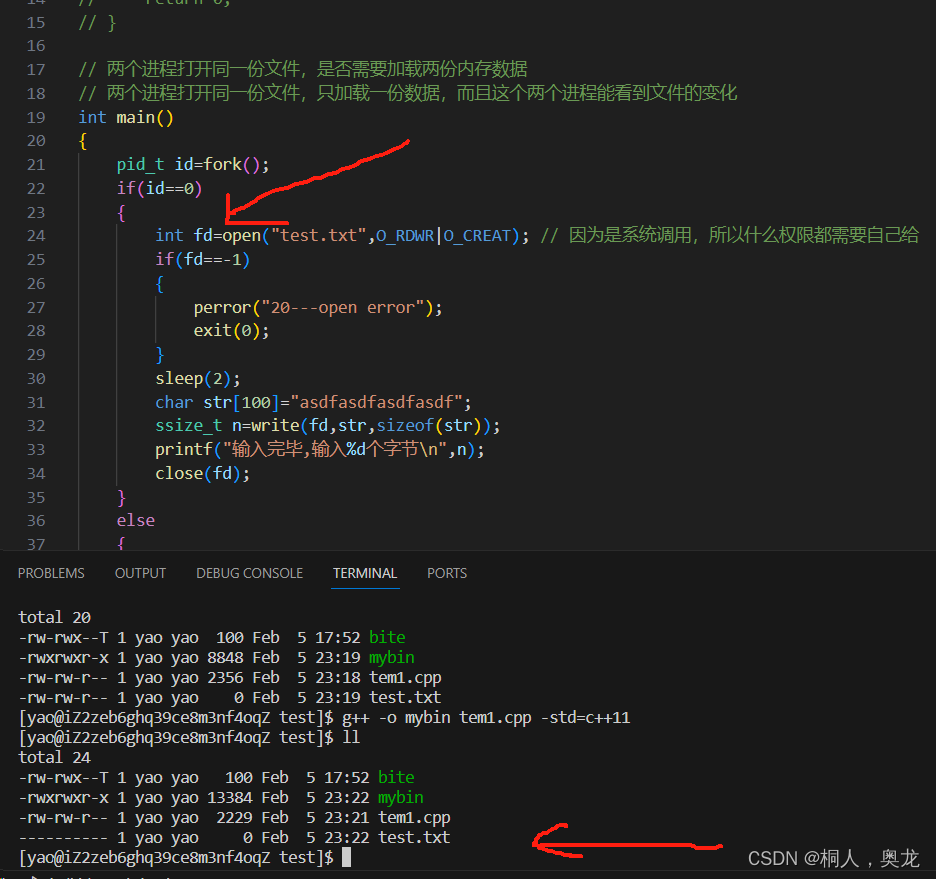Click the open("test.txt" call in code
Viewport: 936px width, 879px height.
click(x=294, y=236)
